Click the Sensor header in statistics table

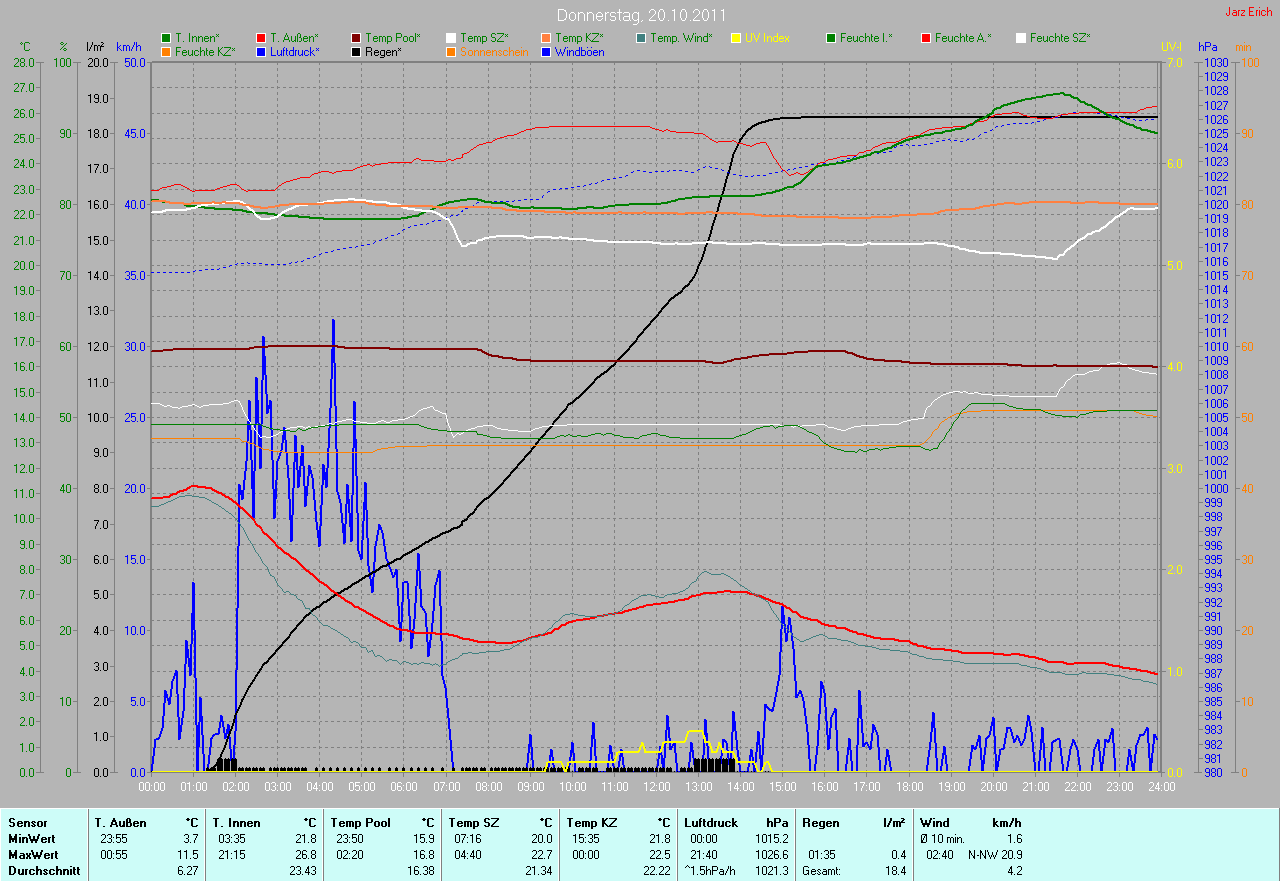27,822
